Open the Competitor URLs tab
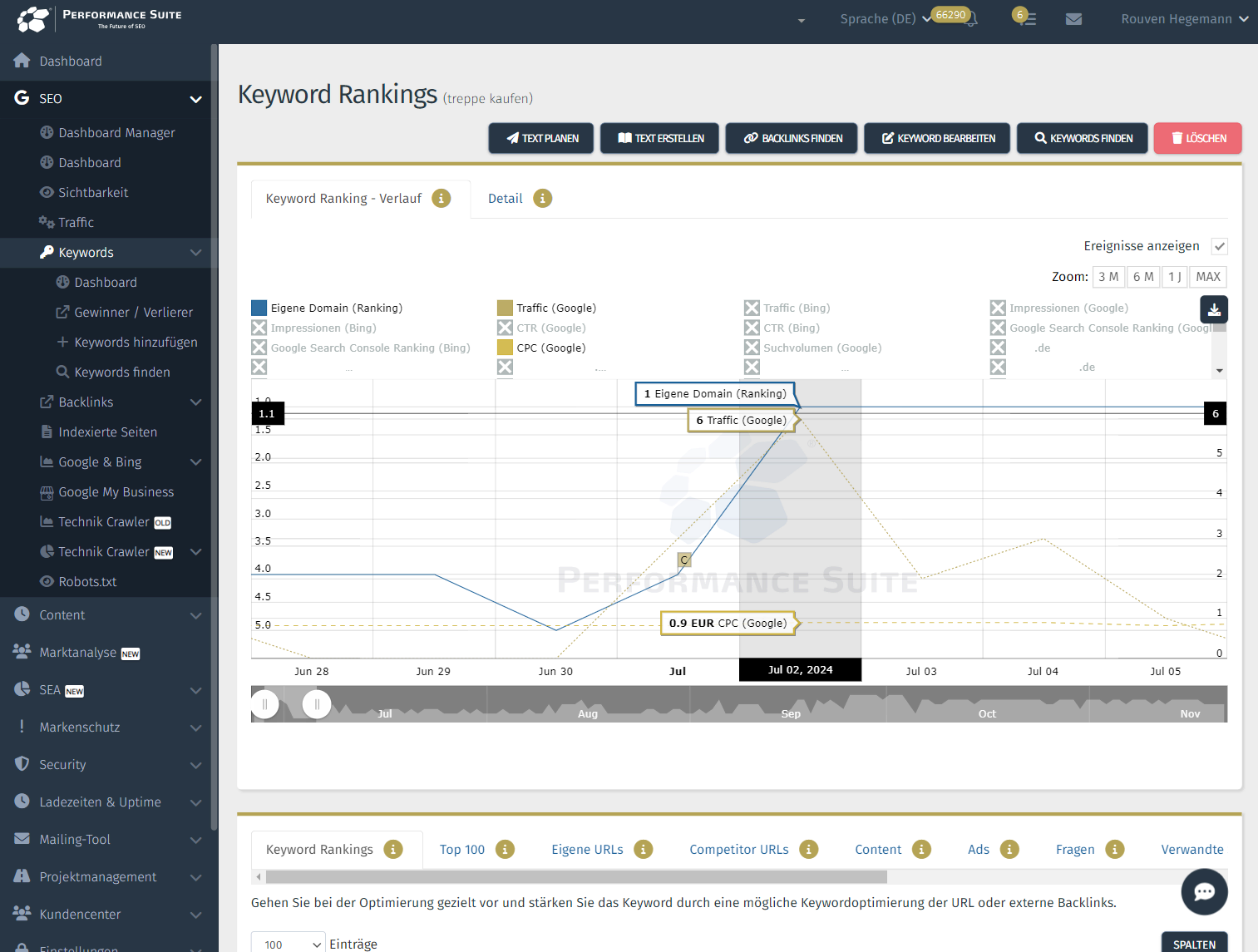The height and width of the screenshot is (952, 1258). 738,850
